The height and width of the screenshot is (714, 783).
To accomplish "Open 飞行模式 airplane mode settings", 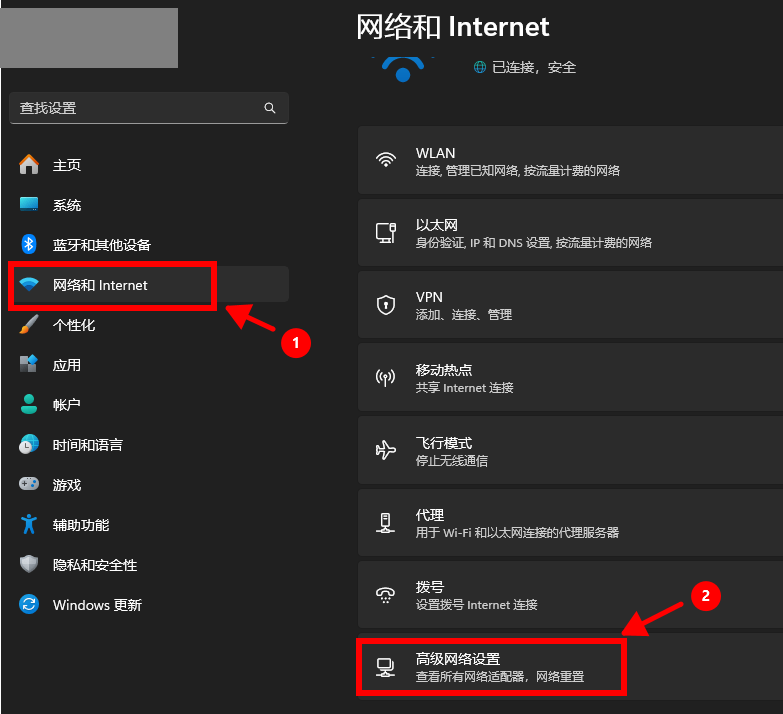I will pos(570,450).
